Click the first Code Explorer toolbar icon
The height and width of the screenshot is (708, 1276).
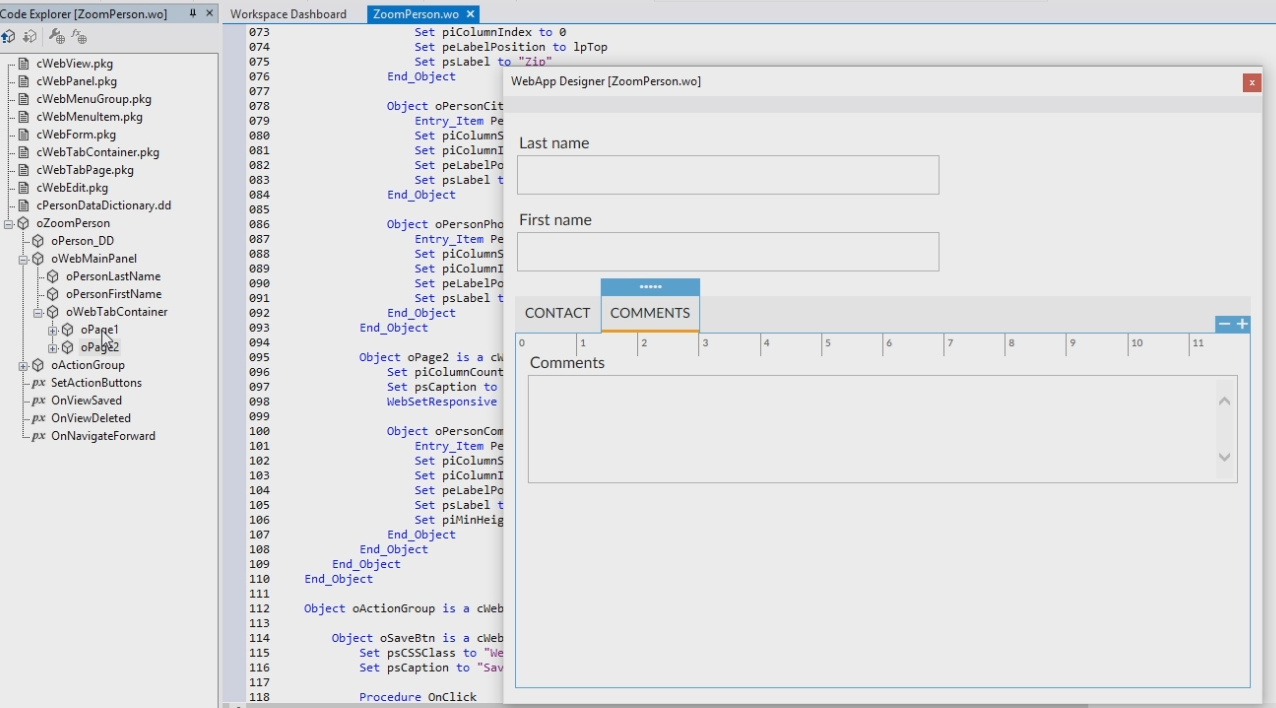coord(8,37)
